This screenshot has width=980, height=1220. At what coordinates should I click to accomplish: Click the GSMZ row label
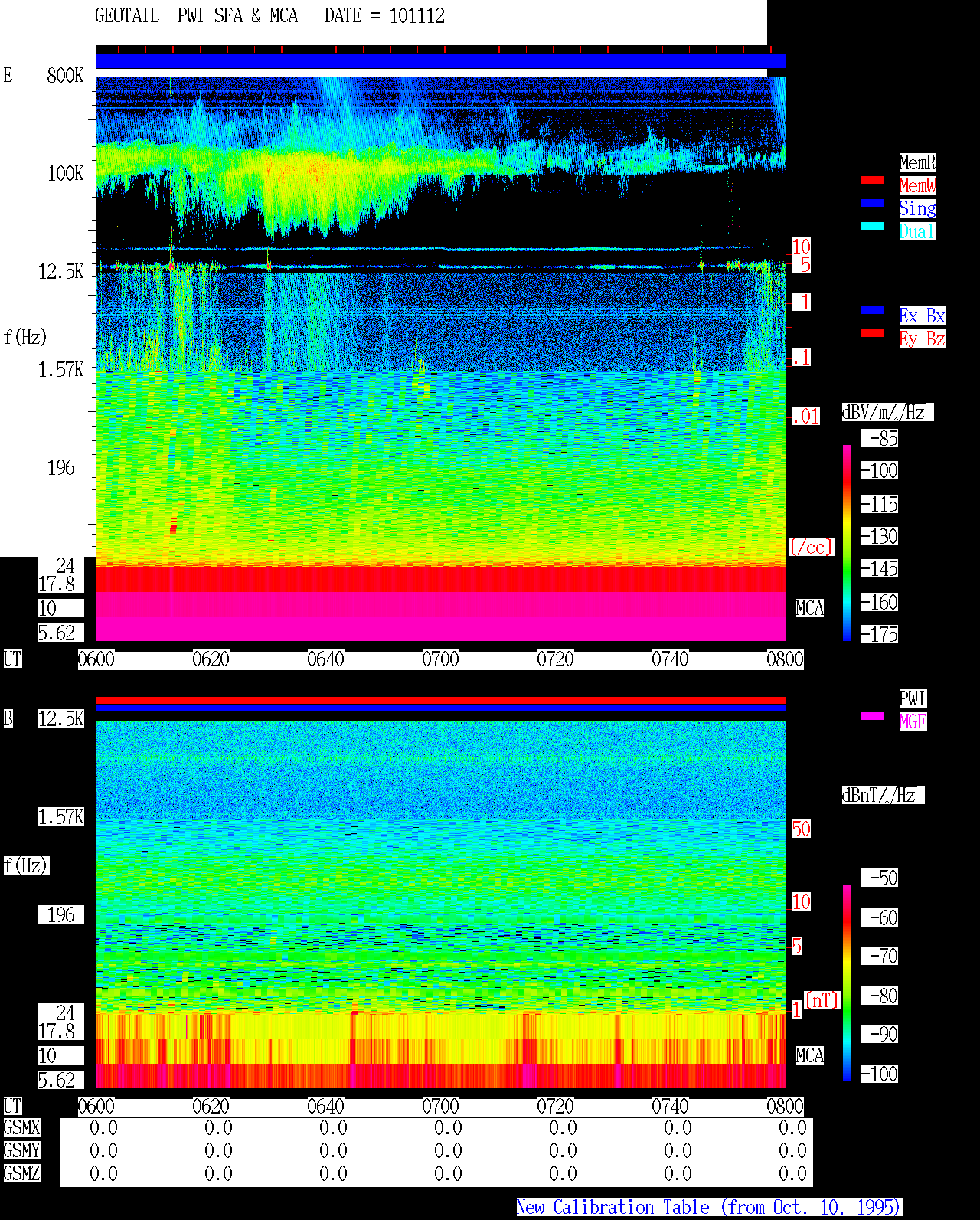[21, 1173]
